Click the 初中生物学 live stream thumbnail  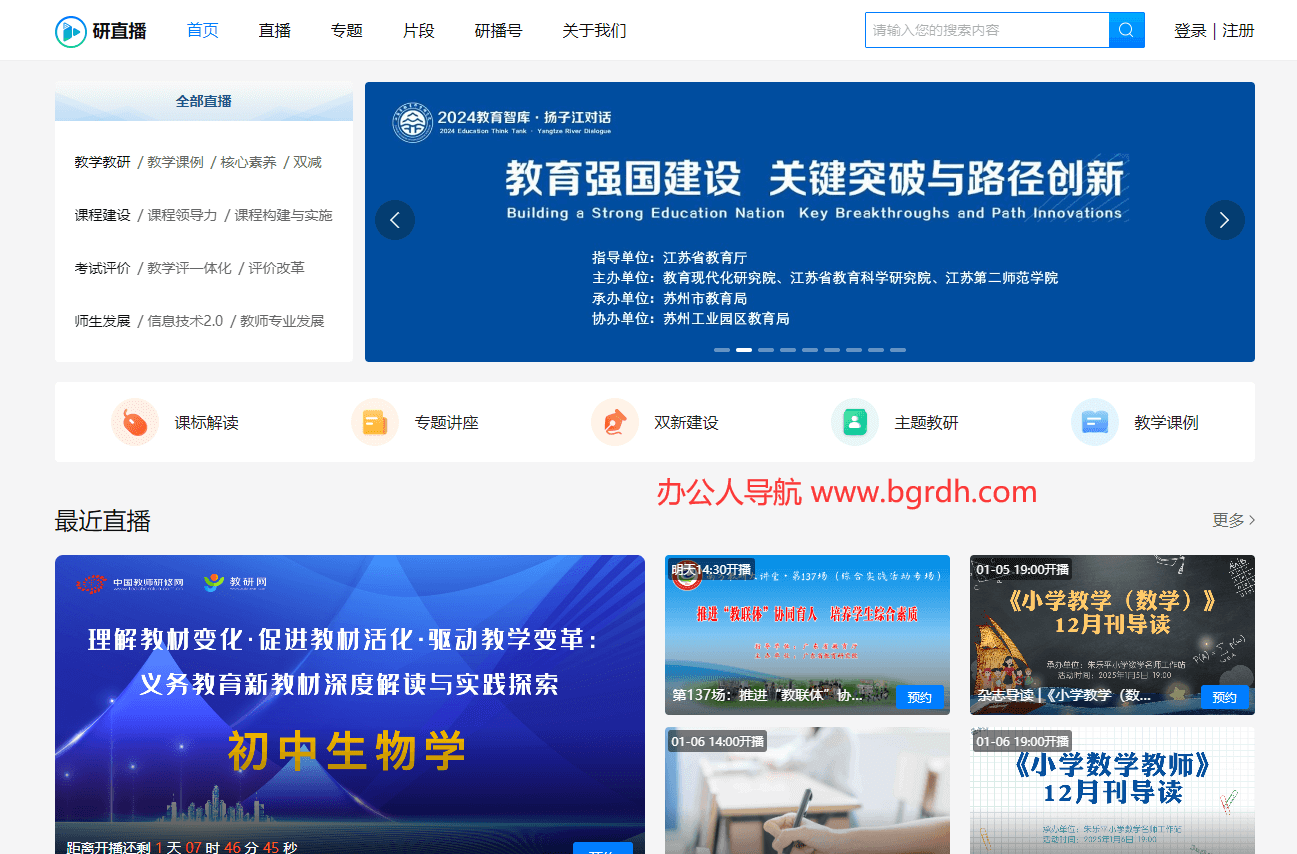pos(350,700)
